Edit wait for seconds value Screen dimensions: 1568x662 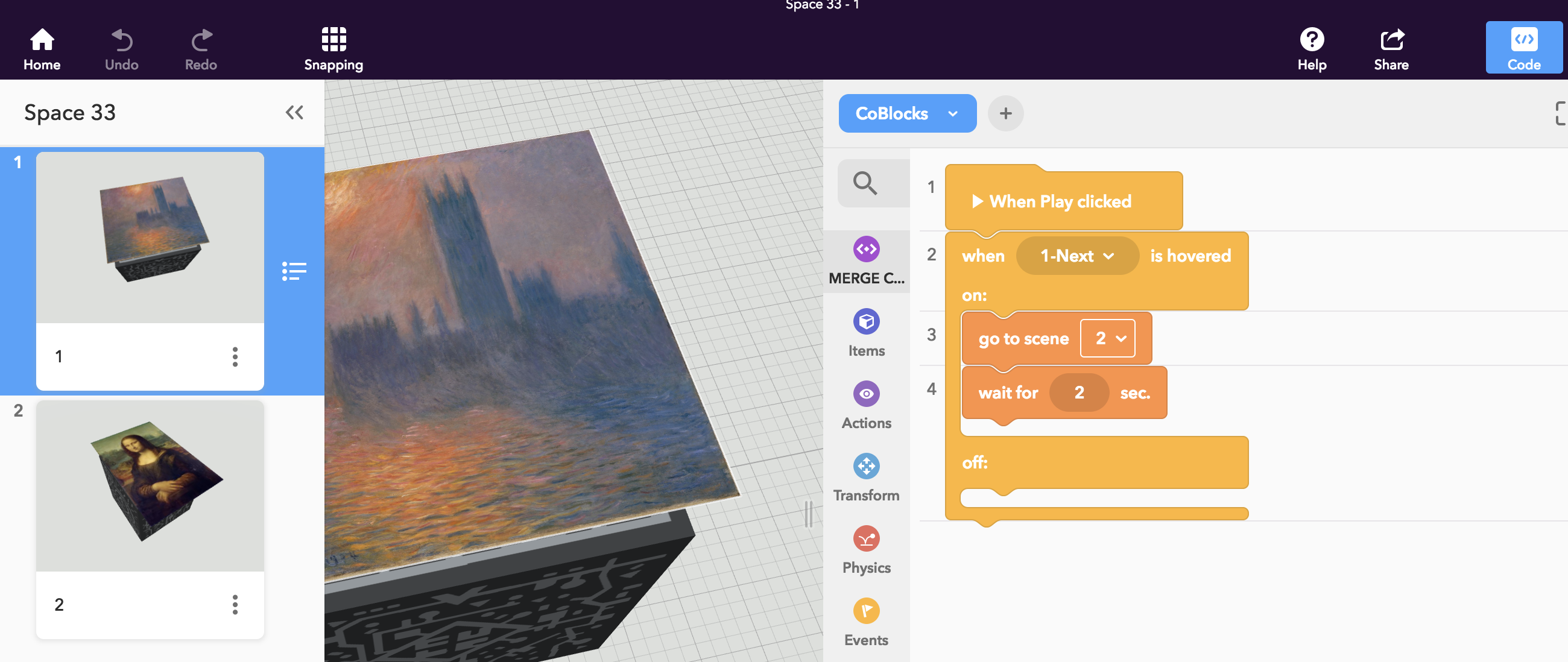pos(1079,392)
